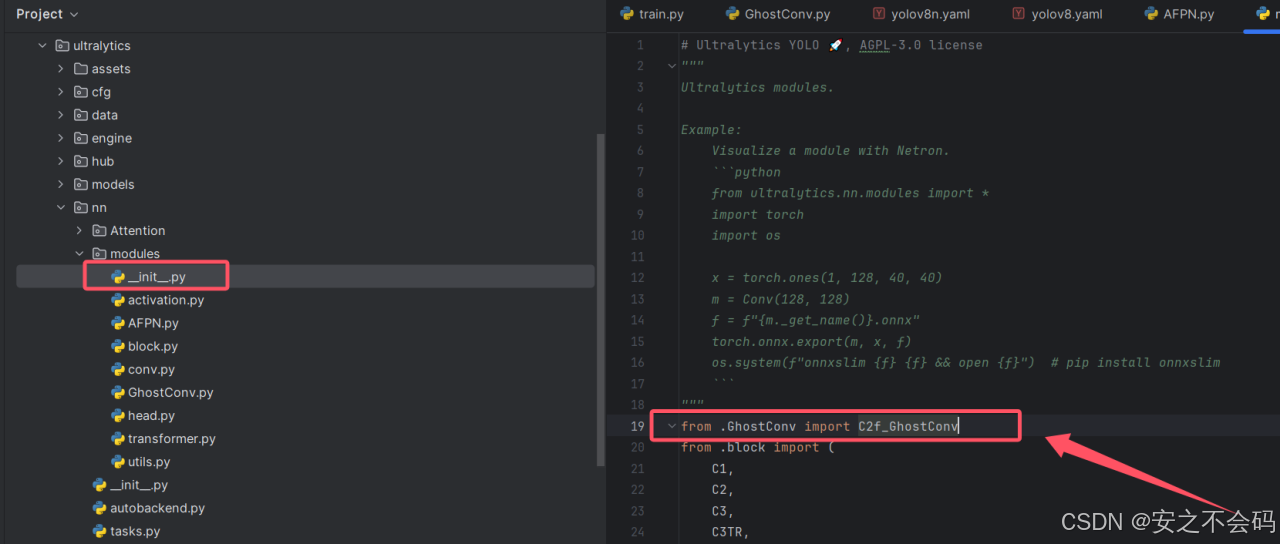The image size is (1280, 544).
Task: Click C2f_GhostConv in import statement
Action: tap(909, 426)
